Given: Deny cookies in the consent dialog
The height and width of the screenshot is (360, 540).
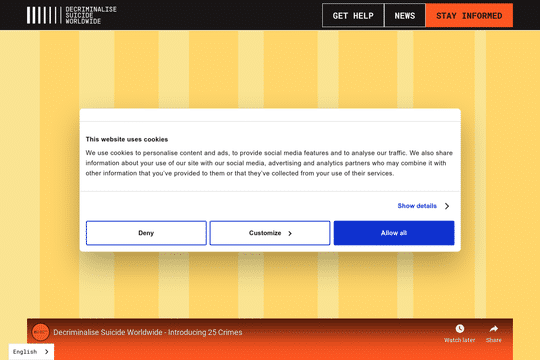Looking at the screenshot, I should (x=146, y=233).
